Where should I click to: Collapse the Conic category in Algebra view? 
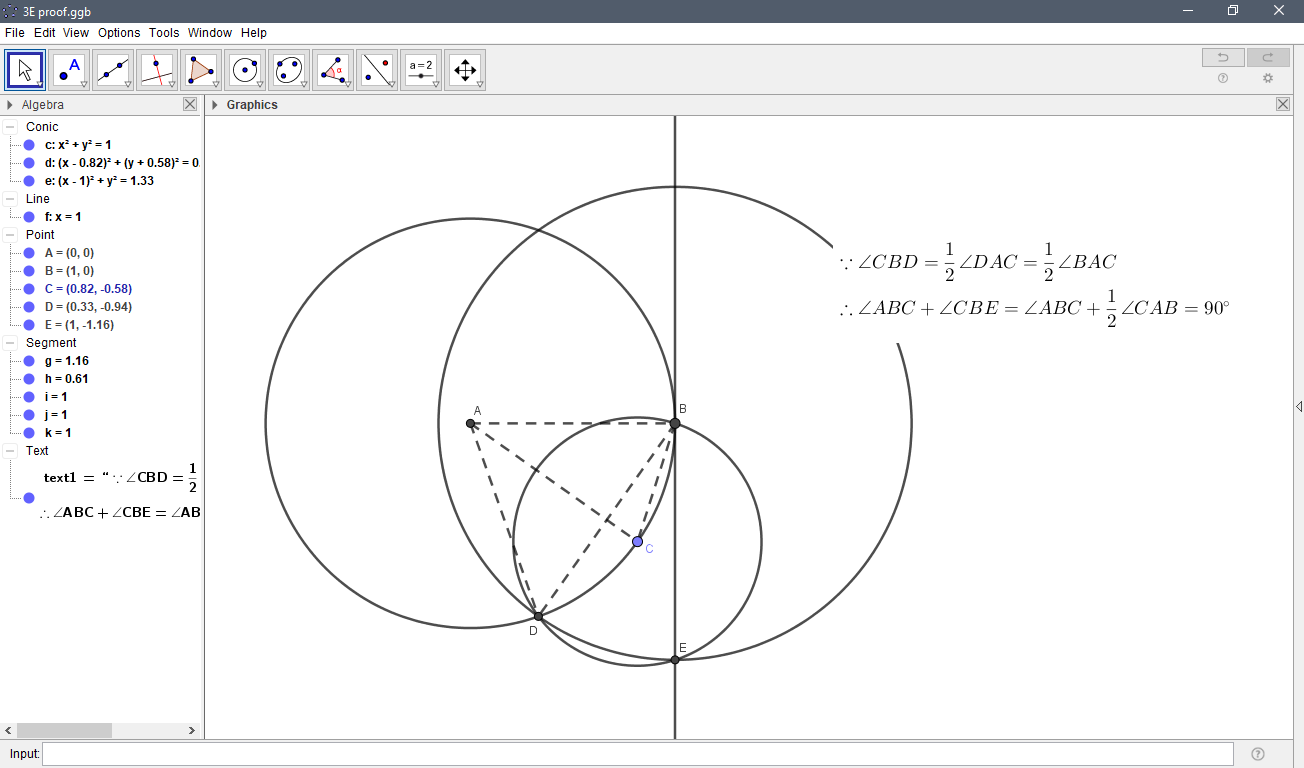(8, 126)
